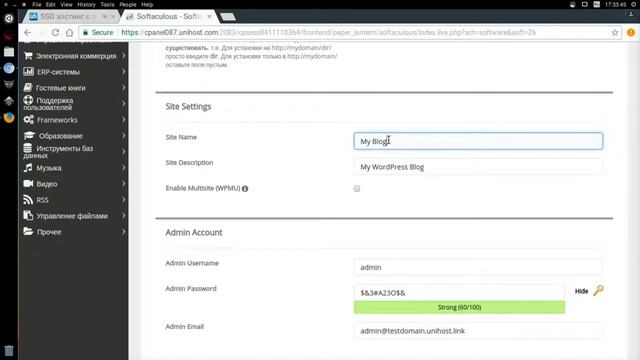Click the Музыка note icon
The height and width of the screenshot is (360, 640).
point(28,167)
